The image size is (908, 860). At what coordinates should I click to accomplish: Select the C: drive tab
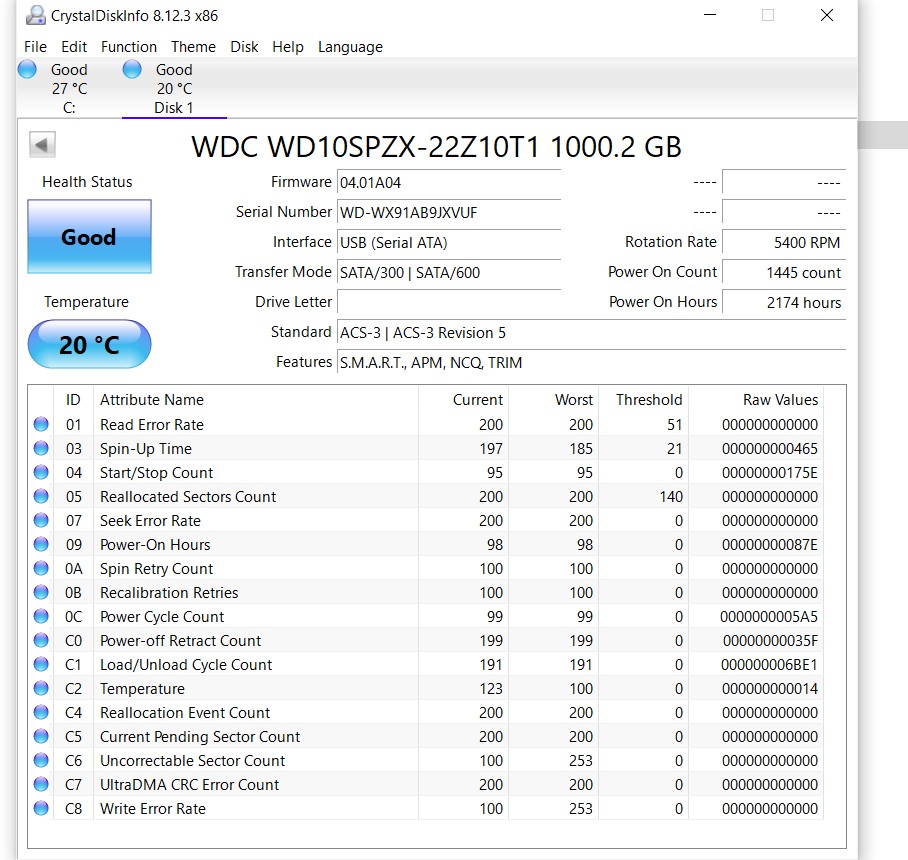click(68, 89)
